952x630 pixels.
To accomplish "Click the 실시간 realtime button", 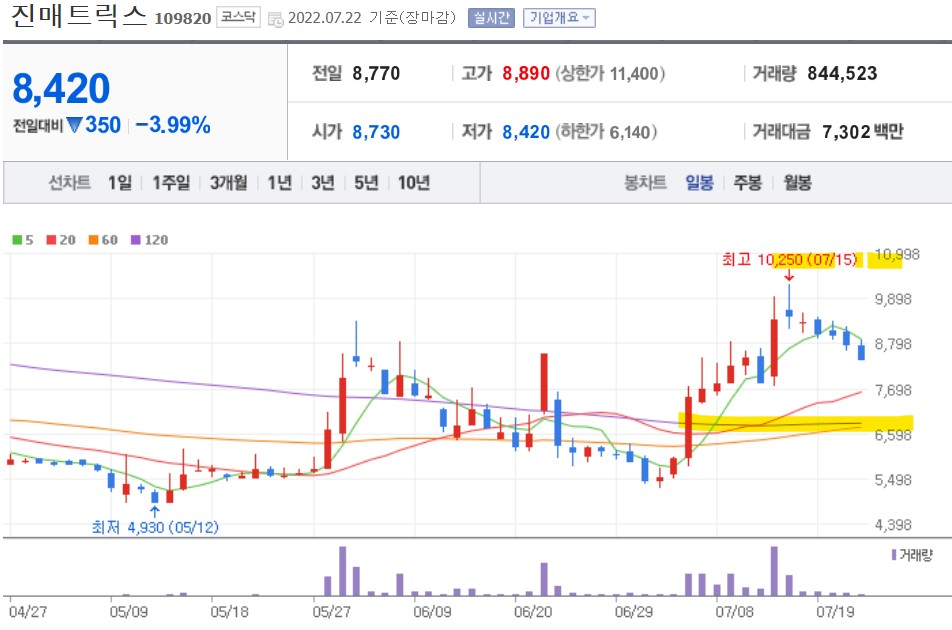I will [491, 18].
